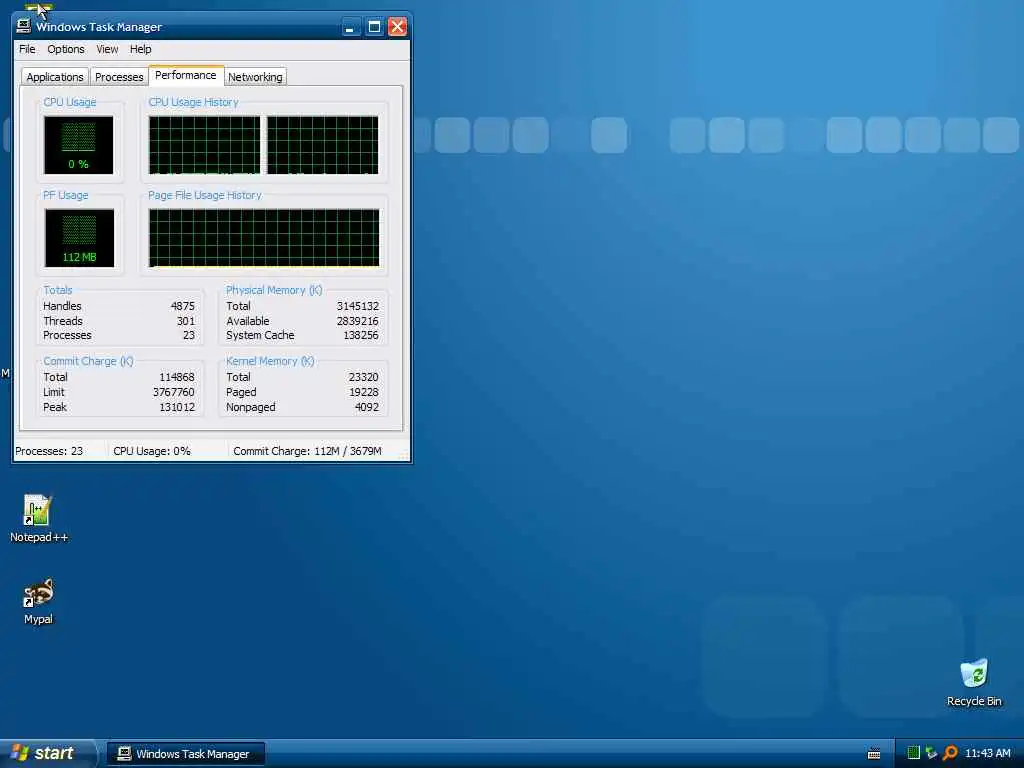Click the 'Page File Usage History' label
This screenshot has height=768, width=1024.
[x=204, y=195]
